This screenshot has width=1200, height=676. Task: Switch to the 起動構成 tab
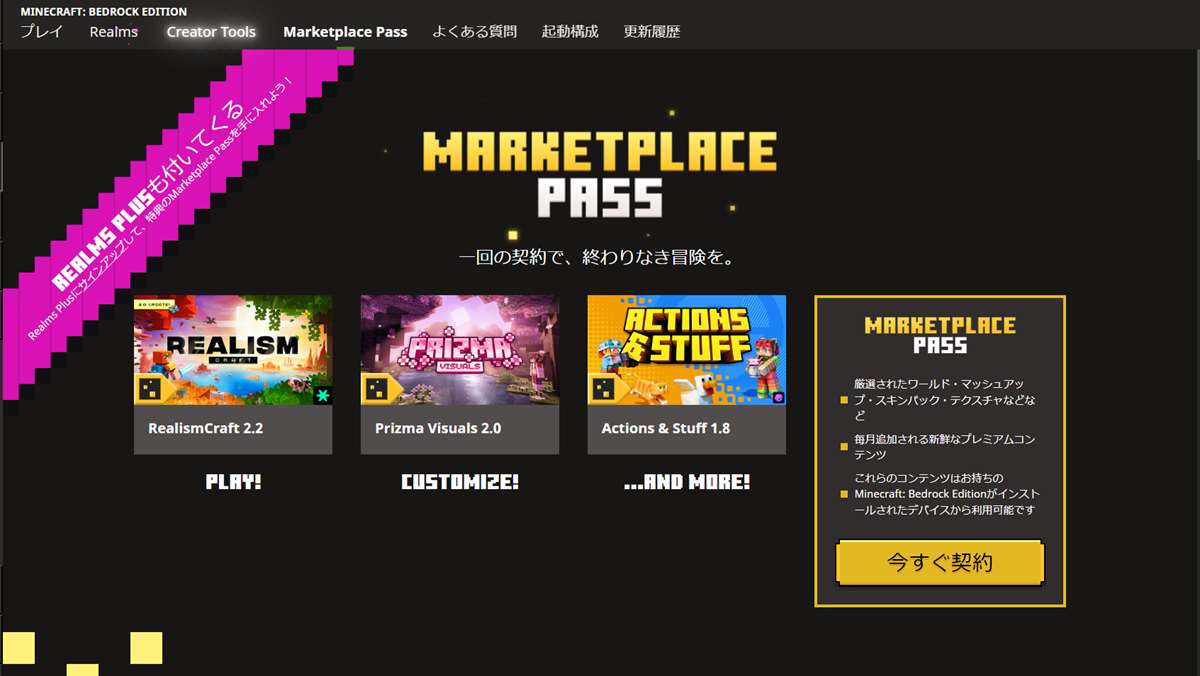pos(570,32)
